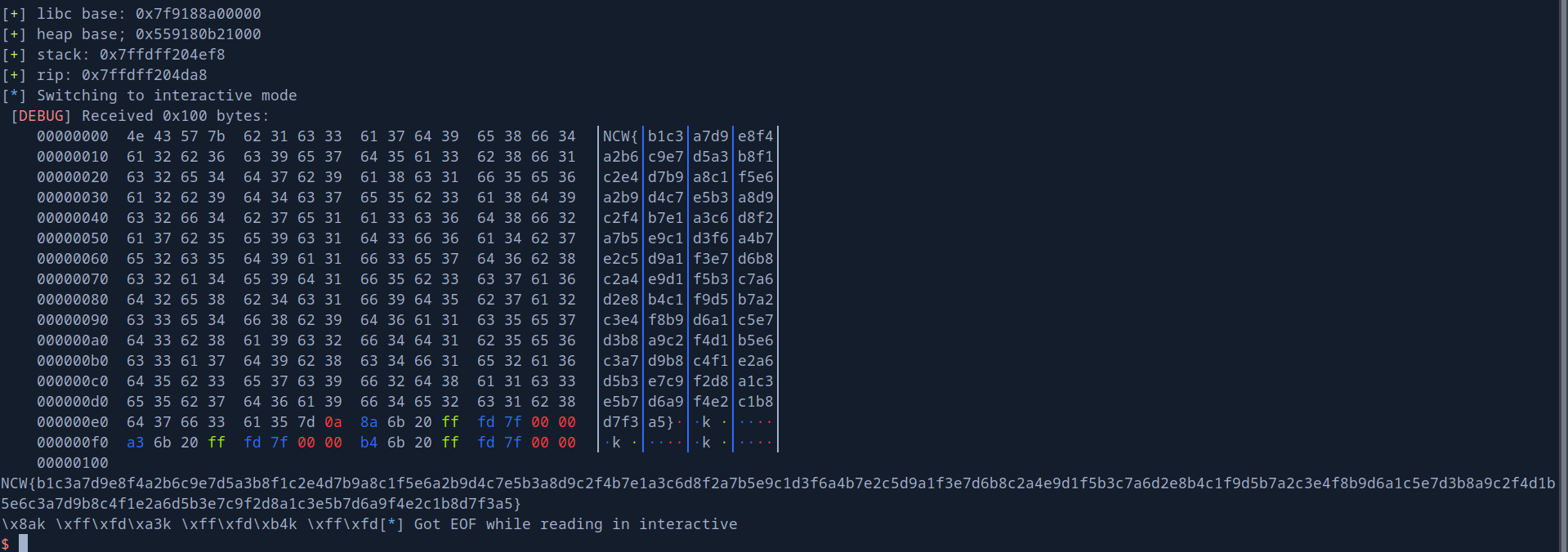Image resolution: width=1568 pixels, height=552 pixels.
Task: Click hexdump offset 00000080
Action: tap(72, 300)
